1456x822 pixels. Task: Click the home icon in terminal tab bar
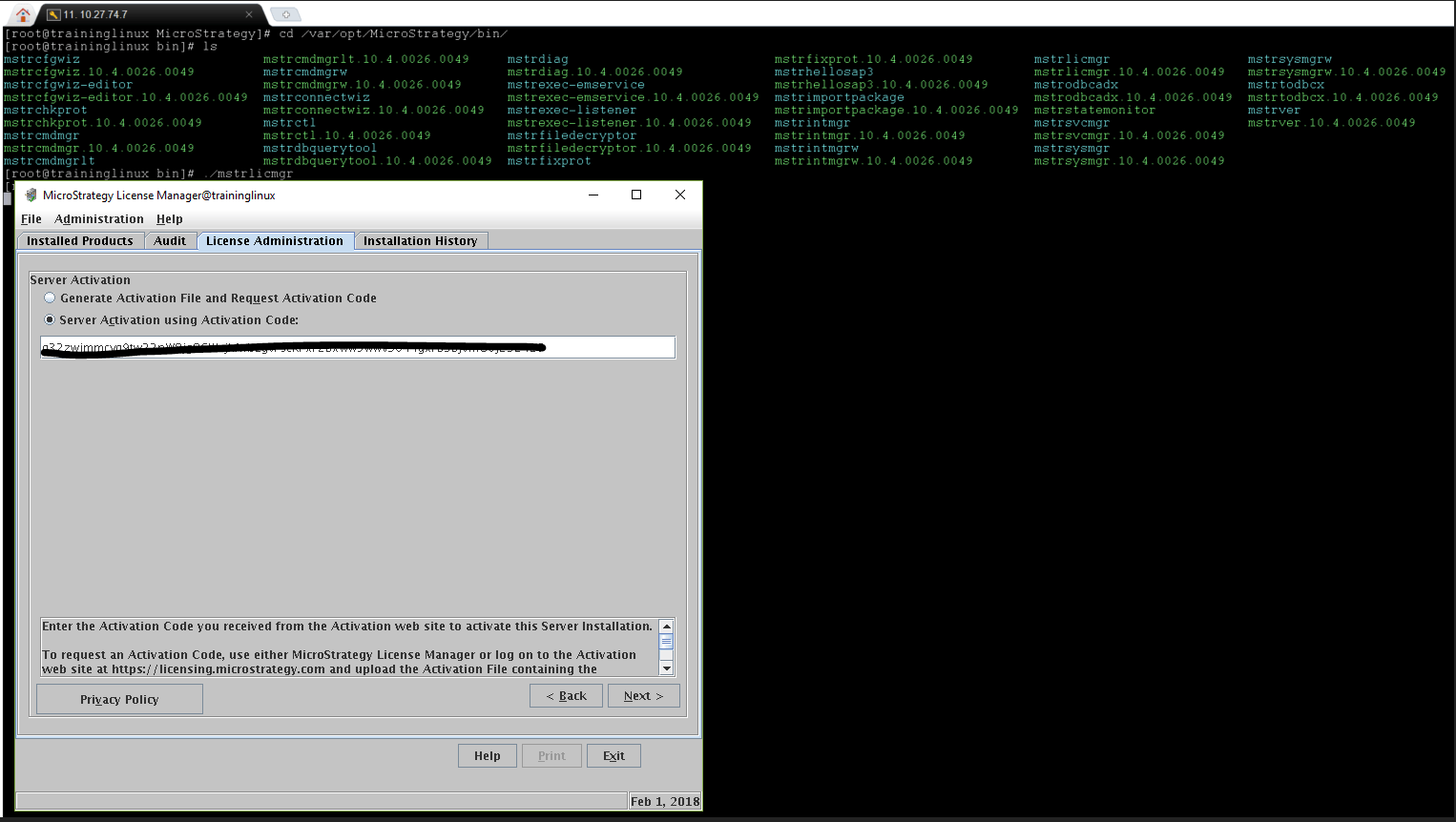pyautogui.click(x=23, y=14)
